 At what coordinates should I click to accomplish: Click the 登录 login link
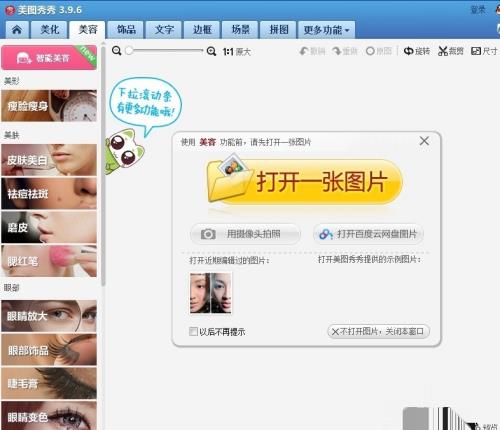coord(478,10)
